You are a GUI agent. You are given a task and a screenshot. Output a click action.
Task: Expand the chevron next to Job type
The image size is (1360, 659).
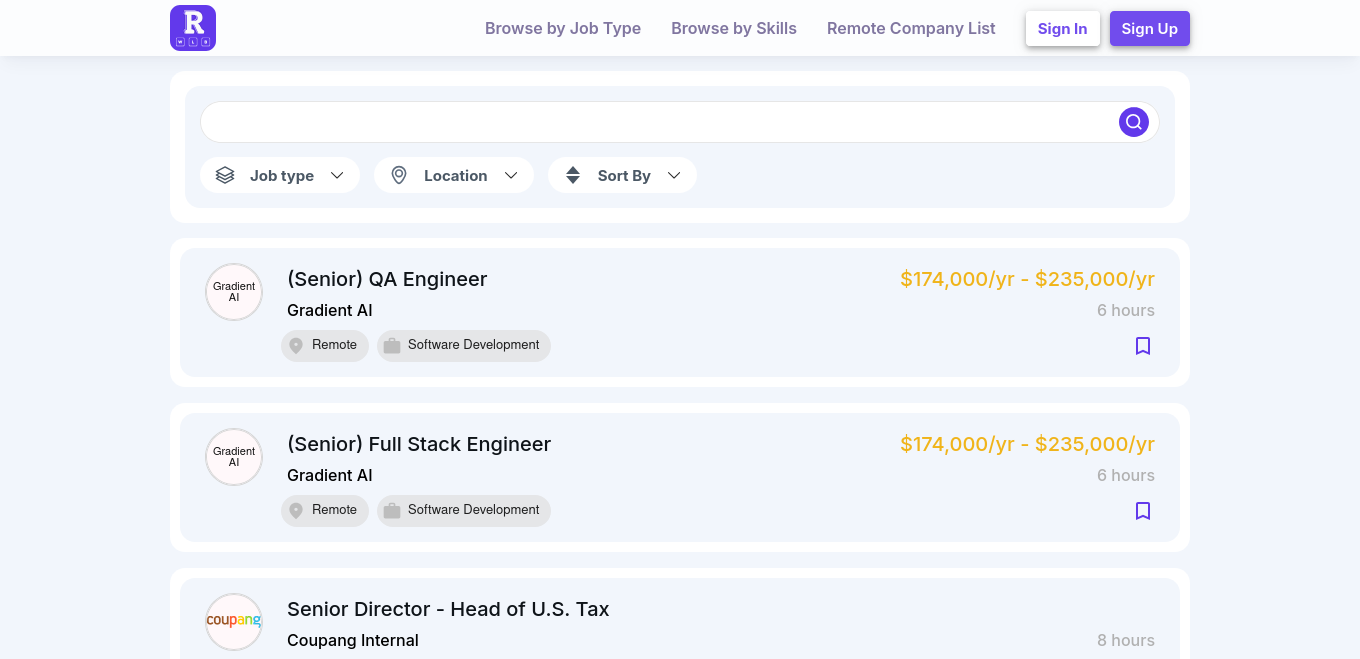coord(337,175)
